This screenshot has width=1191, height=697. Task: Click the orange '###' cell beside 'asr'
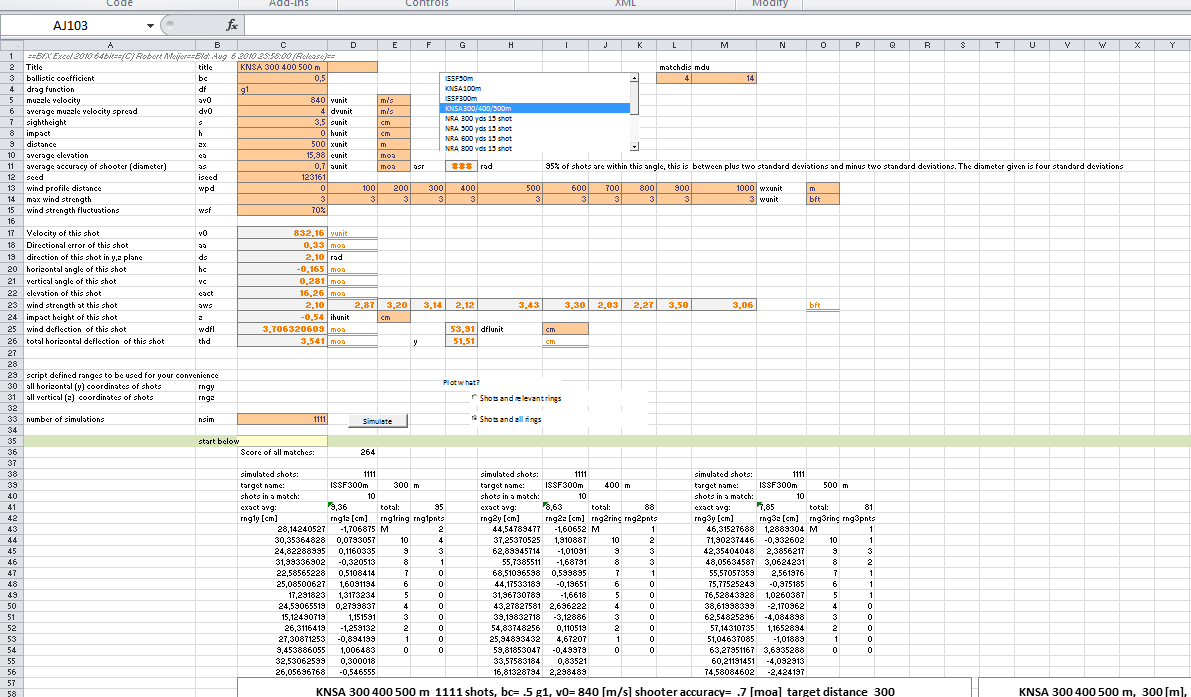point(462,166)
